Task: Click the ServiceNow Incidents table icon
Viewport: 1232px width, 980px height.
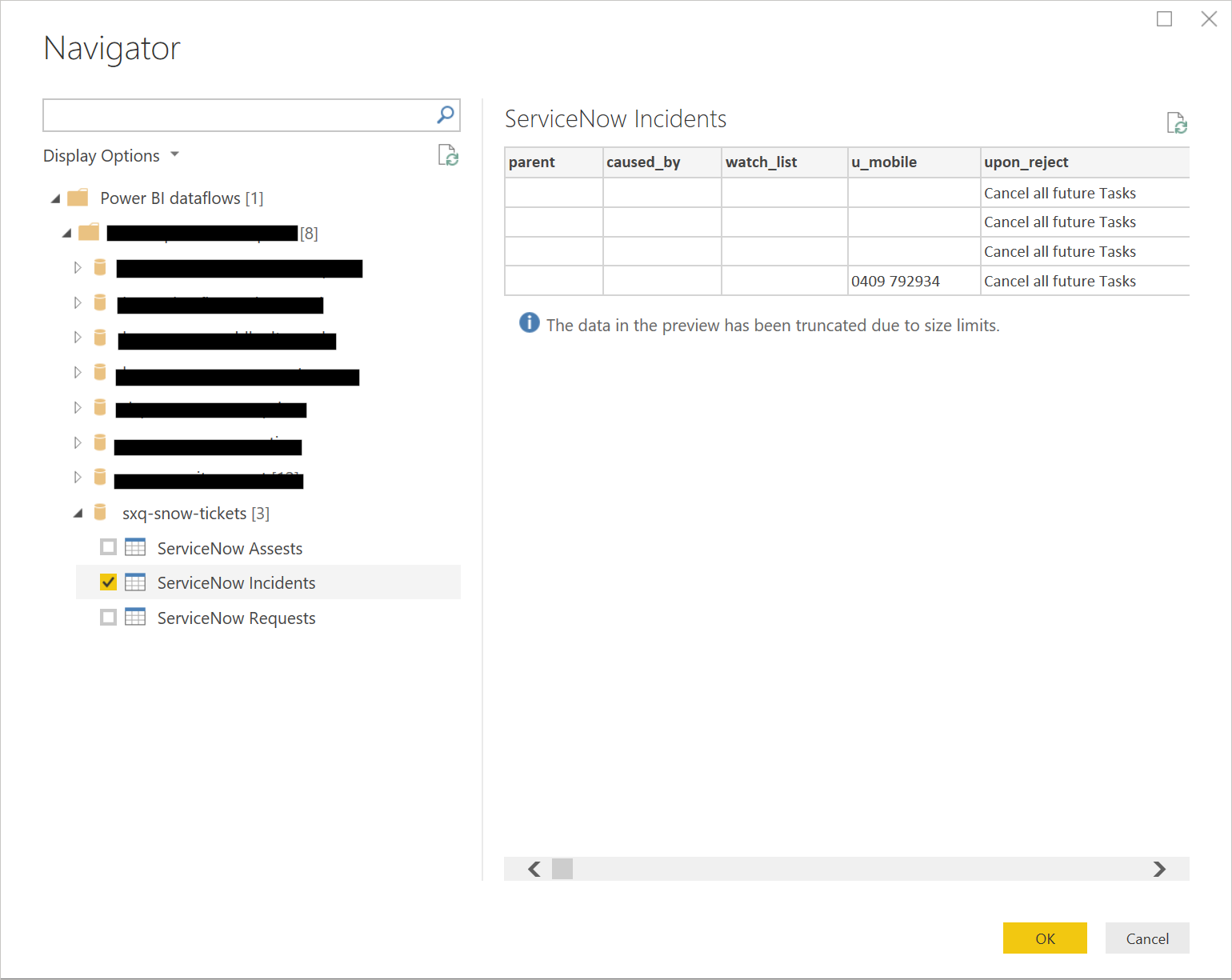Action: pyautogui.click(x=135, y=582)
